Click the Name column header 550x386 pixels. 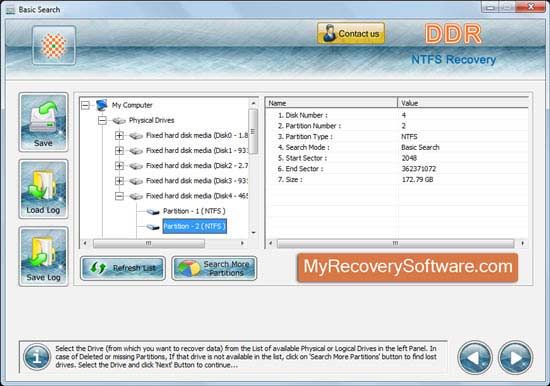(331, 103)
